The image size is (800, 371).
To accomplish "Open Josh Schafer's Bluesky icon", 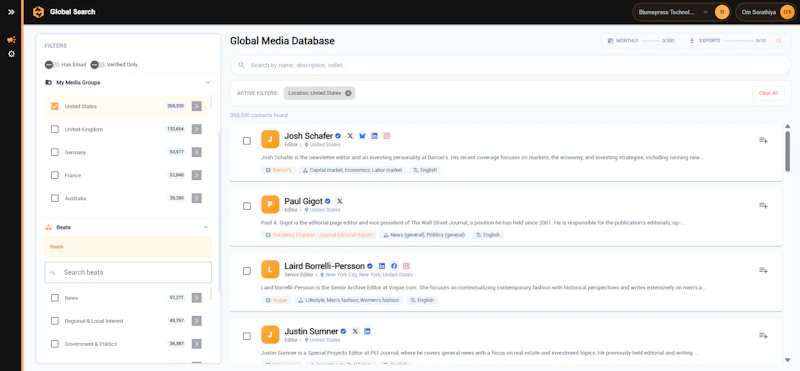I will pos(362,136).
